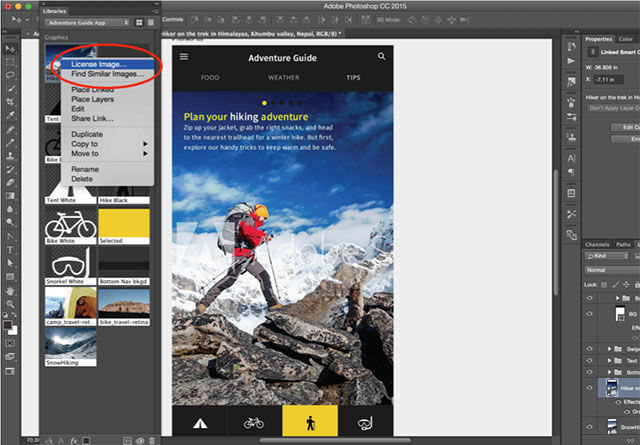Select the Path Selection tool
640x445 pixels.
(10, 263)
